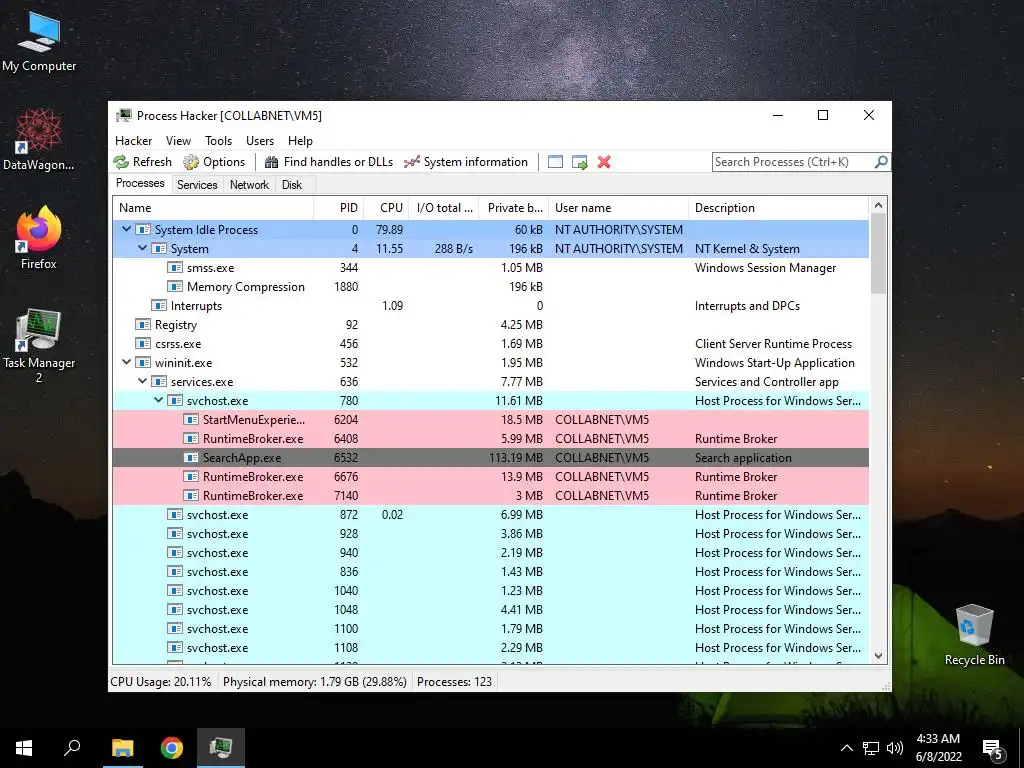Select the Registry process icon

point(142,324)
